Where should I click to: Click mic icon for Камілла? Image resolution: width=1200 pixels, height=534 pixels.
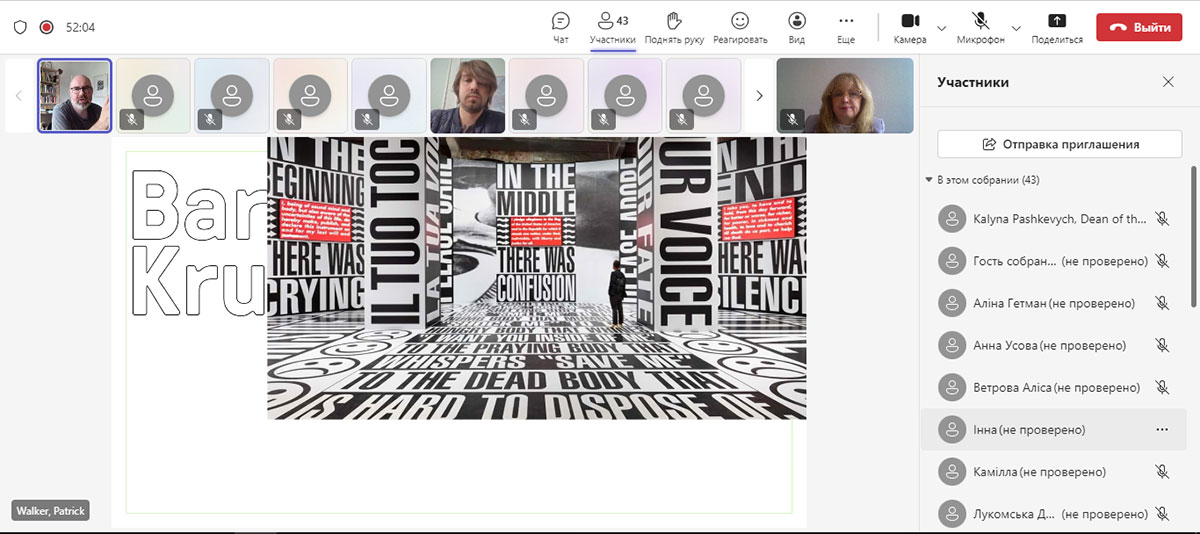click(x=1162, y=471)
